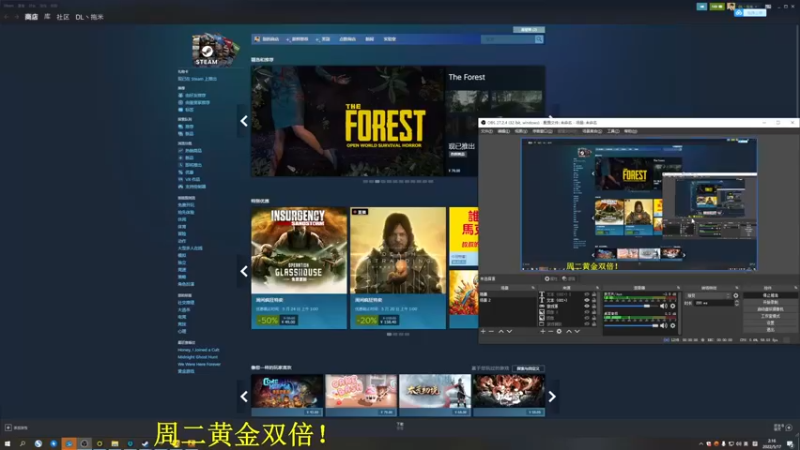Image resolution: width=800 pixels, height=450 pixels.
Task: Adjust the transition duration stepper in OBS
Action: pyautogui.click(x=736, y=303)
